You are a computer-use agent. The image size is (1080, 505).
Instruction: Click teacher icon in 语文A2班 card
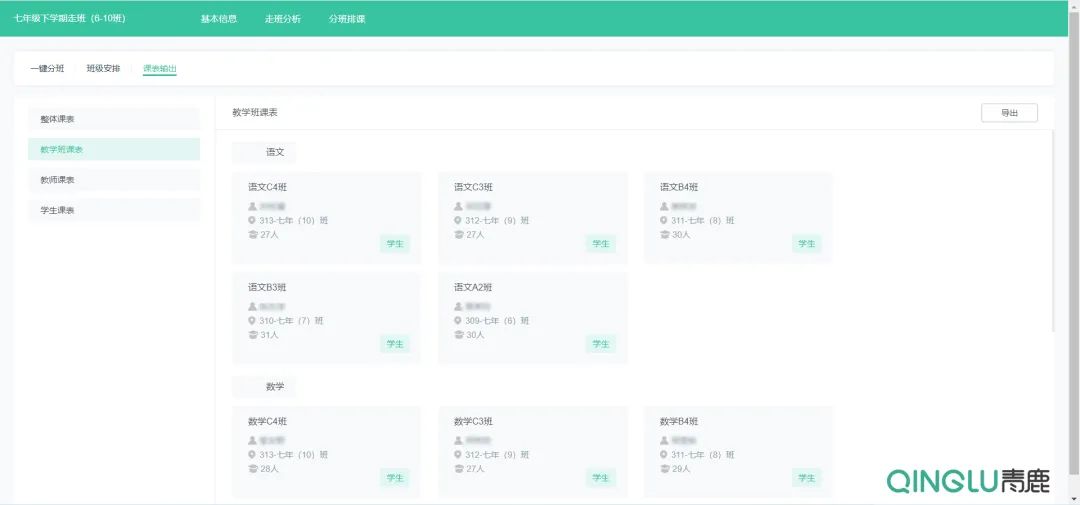[x=458, y=307]
